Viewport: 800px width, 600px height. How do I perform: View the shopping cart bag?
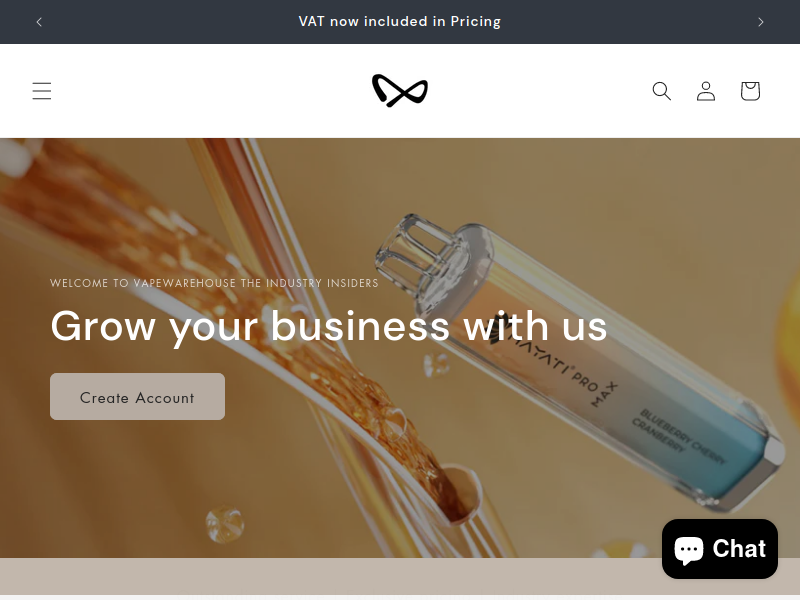click(750, 91)
